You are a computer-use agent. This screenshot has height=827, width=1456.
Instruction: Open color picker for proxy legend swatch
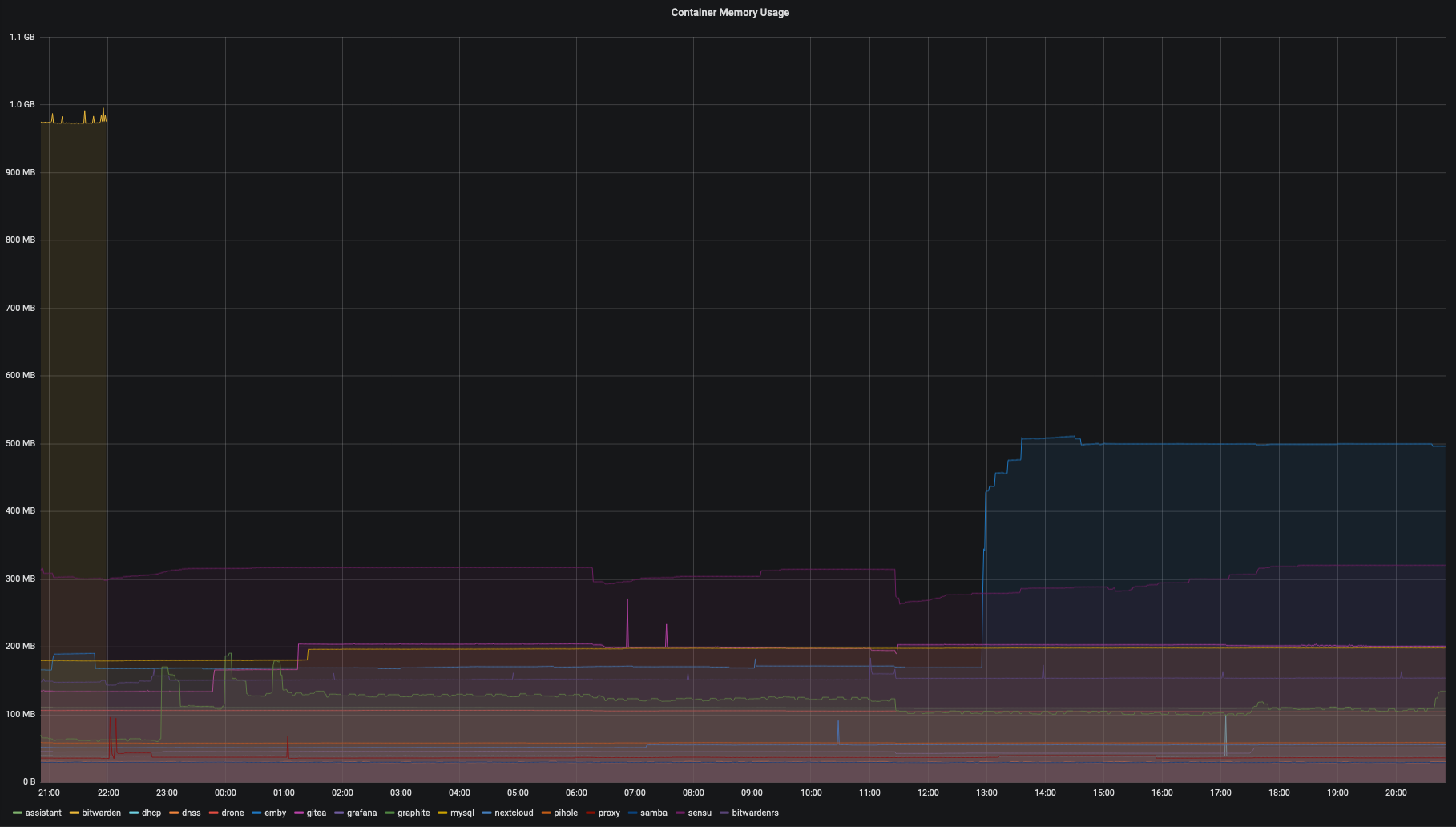click(x=591, y=813)
